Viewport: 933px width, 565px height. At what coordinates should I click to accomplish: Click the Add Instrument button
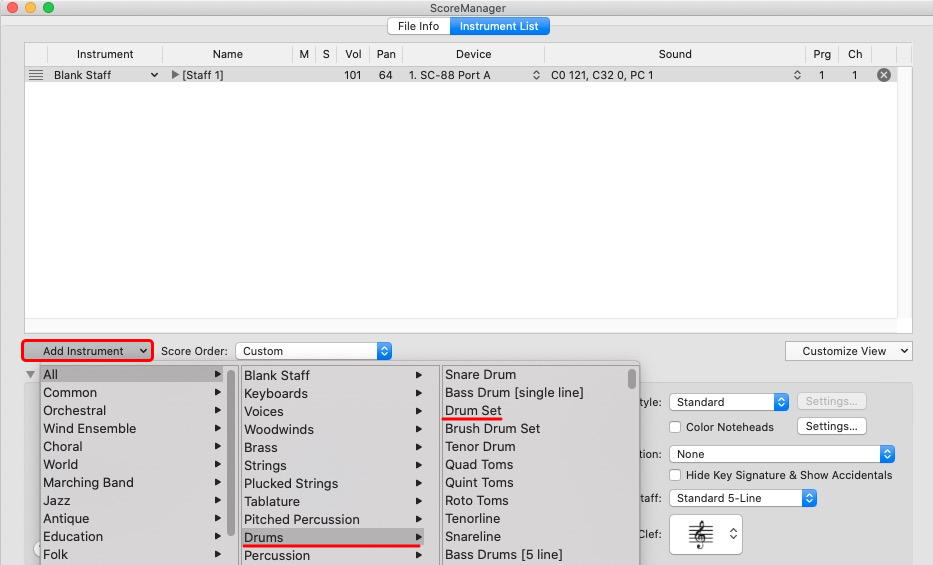pyautogui.click(x=87, y=351)
